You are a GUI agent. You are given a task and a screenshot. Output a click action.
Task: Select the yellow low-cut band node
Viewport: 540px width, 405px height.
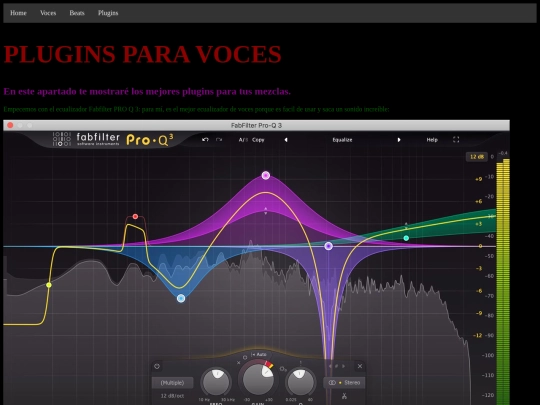click(49, 285)
